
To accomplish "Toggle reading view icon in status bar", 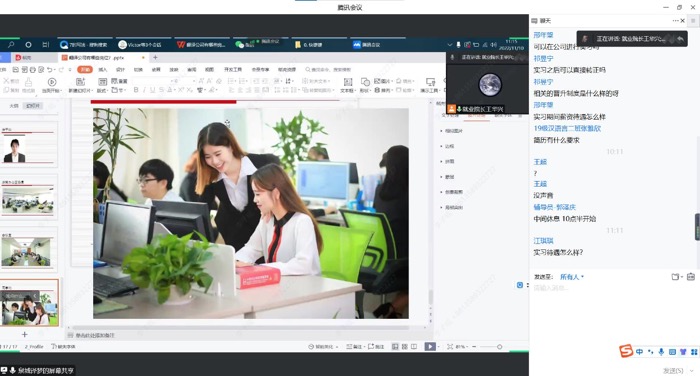I will click(x=414, y=347).
